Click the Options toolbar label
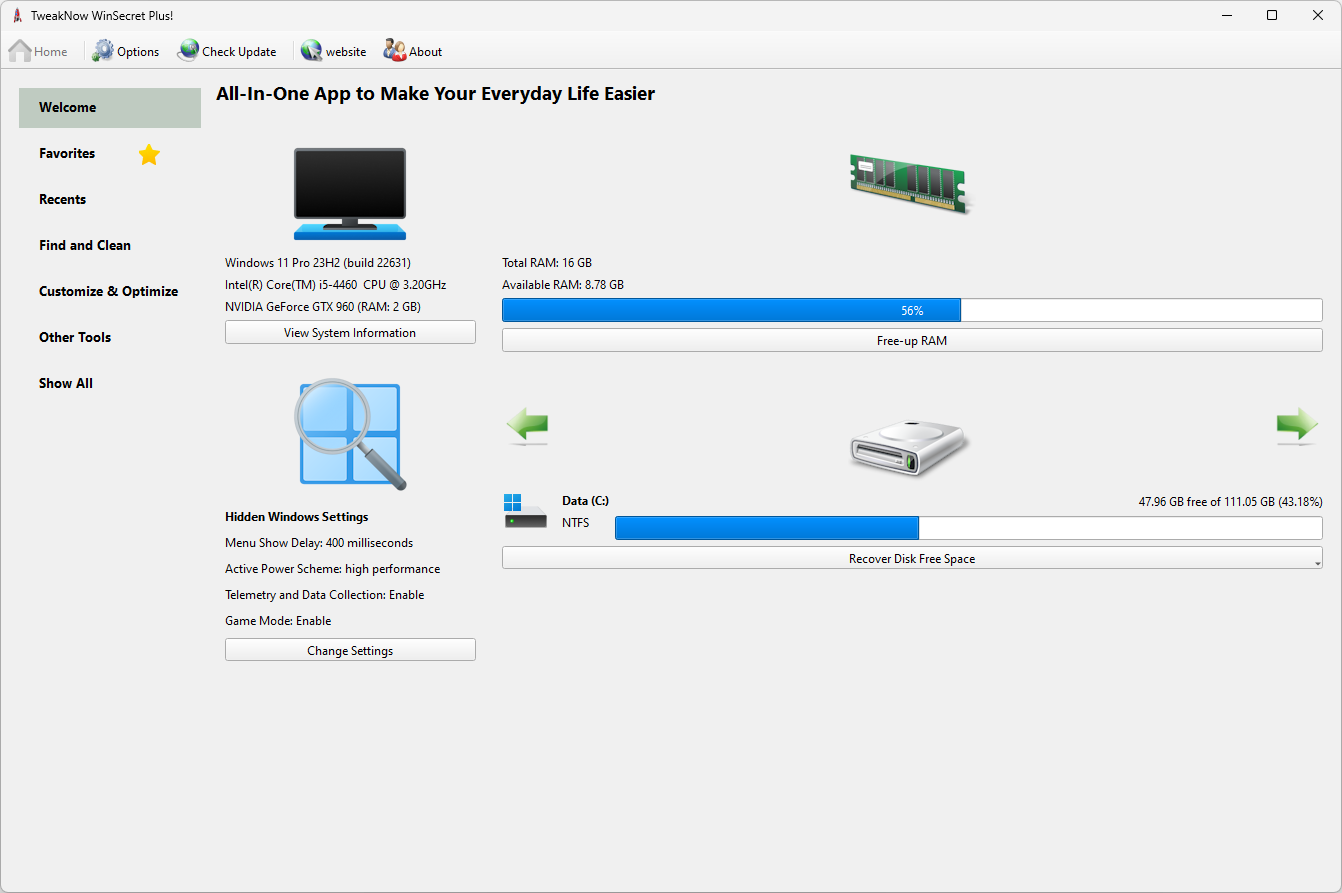 [x=138, y=52]
